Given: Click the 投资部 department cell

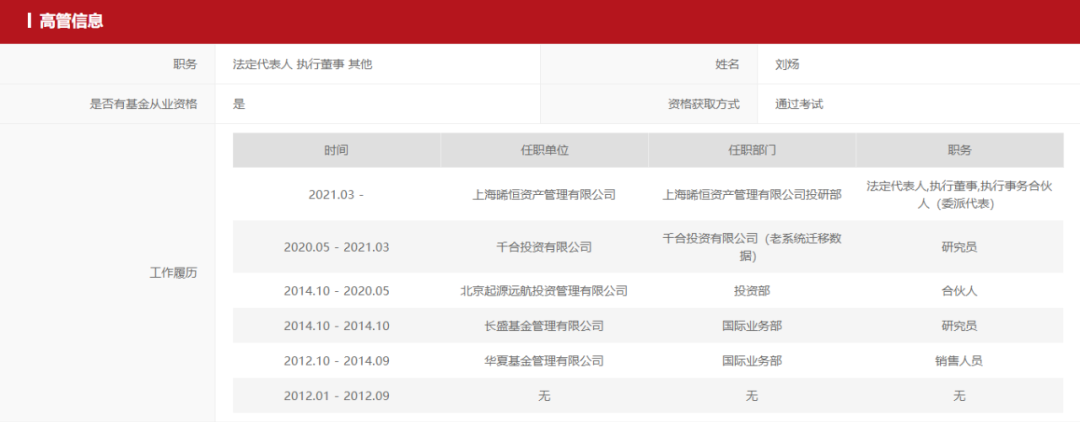Looking at the screenshot, I should 752,291.
